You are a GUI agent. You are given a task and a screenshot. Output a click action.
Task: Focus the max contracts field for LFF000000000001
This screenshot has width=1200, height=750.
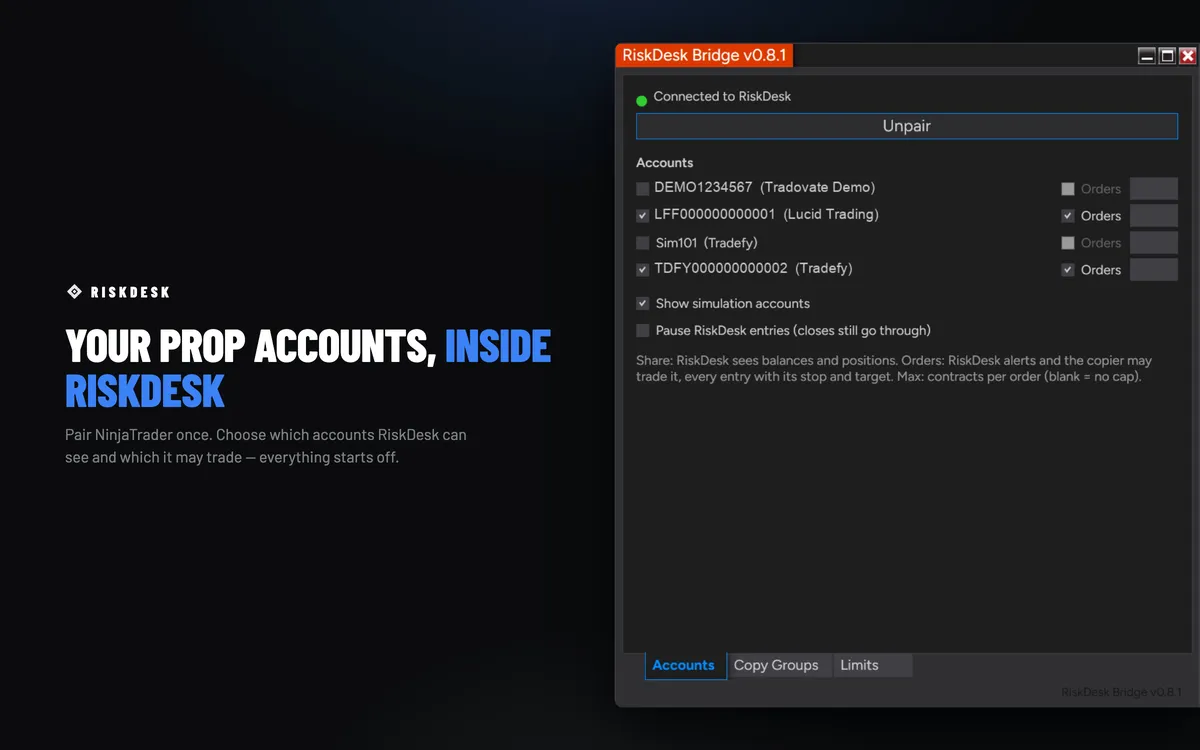tap(1154, 216)
